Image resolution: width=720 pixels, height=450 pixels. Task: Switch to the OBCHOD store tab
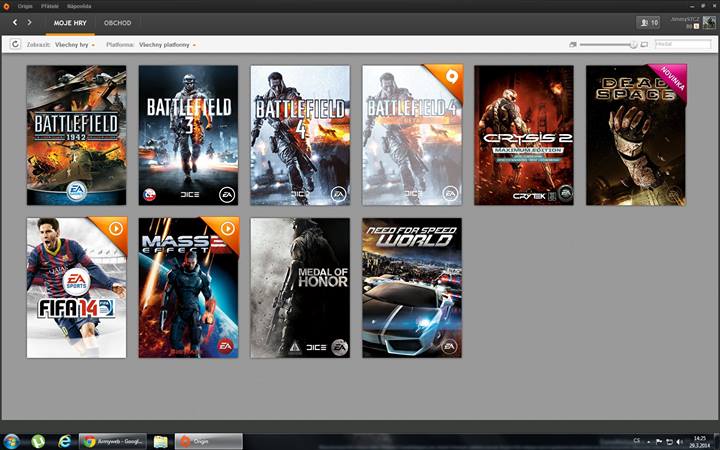[x=118, y=22]
